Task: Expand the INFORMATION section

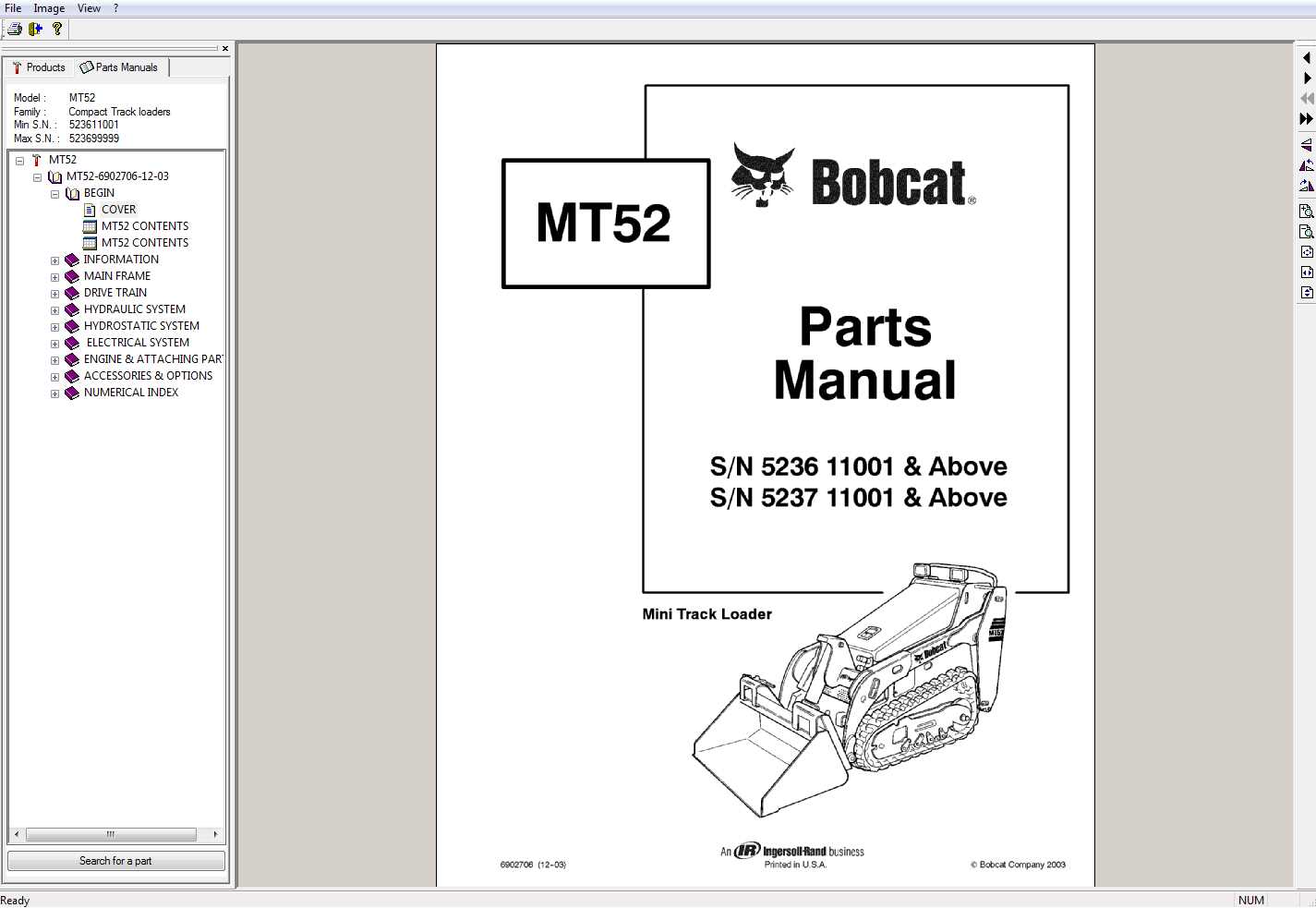Action: (54, 260)
